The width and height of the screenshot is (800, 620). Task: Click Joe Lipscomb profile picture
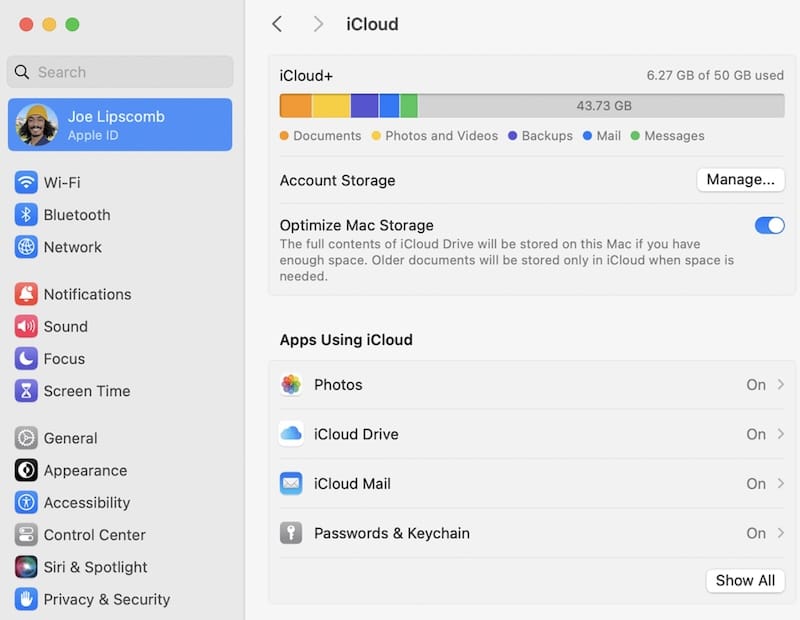tap(36, 125)
